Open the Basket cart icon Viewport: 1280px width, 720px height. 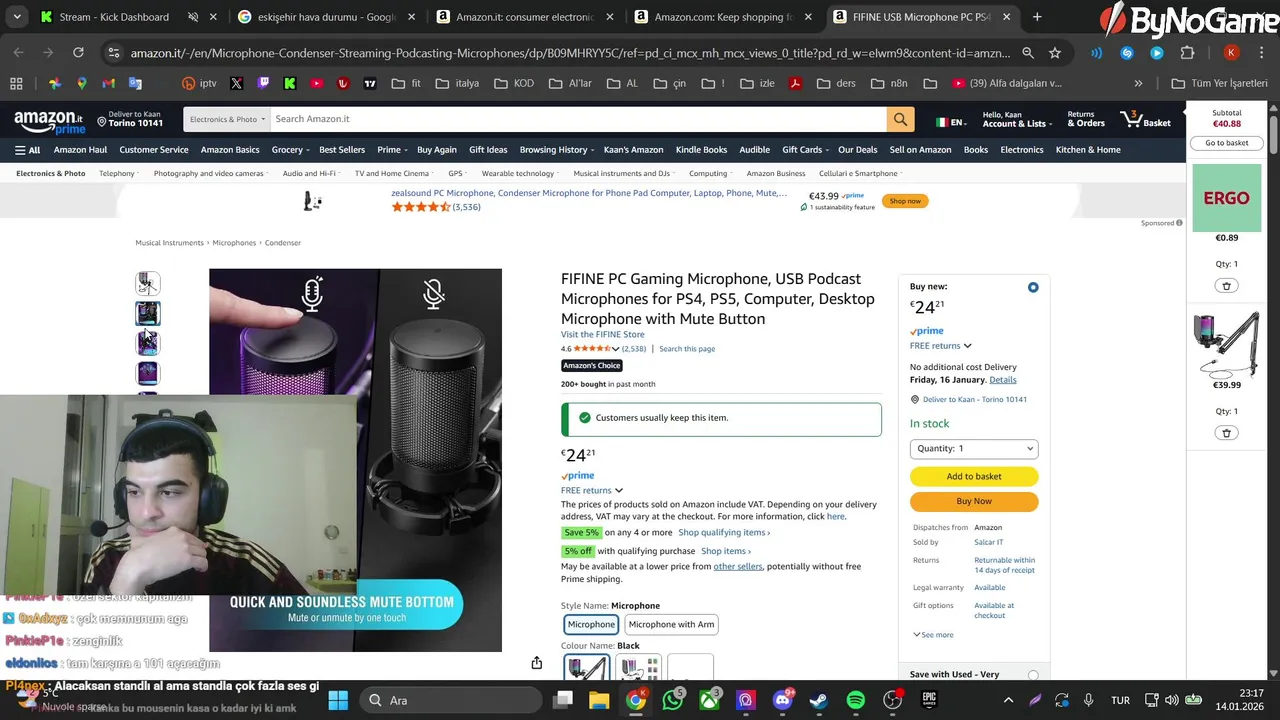(1146, 119)
